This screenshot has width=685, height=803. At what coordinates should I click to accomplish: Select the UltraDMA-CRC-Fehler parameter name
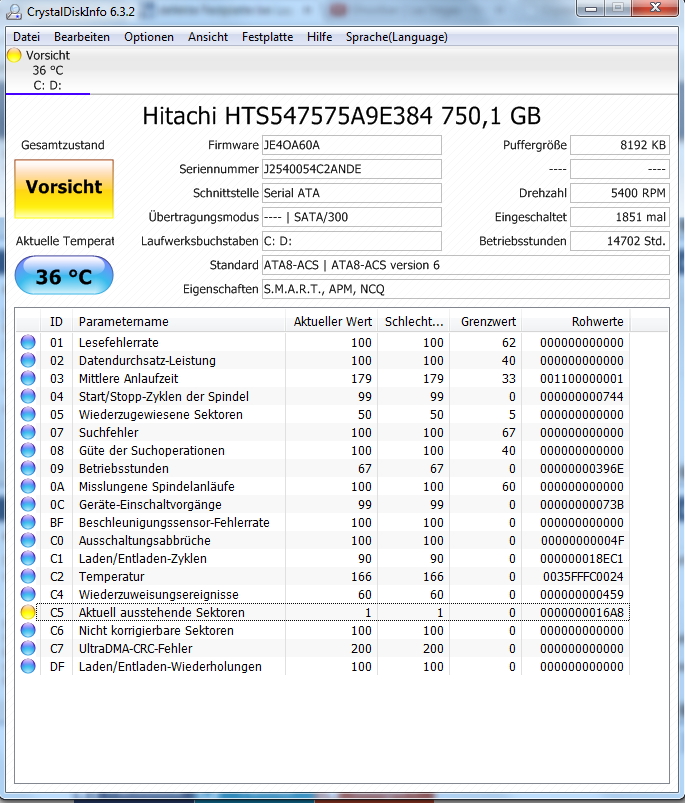pyautogui.click(x=136, y=649)
